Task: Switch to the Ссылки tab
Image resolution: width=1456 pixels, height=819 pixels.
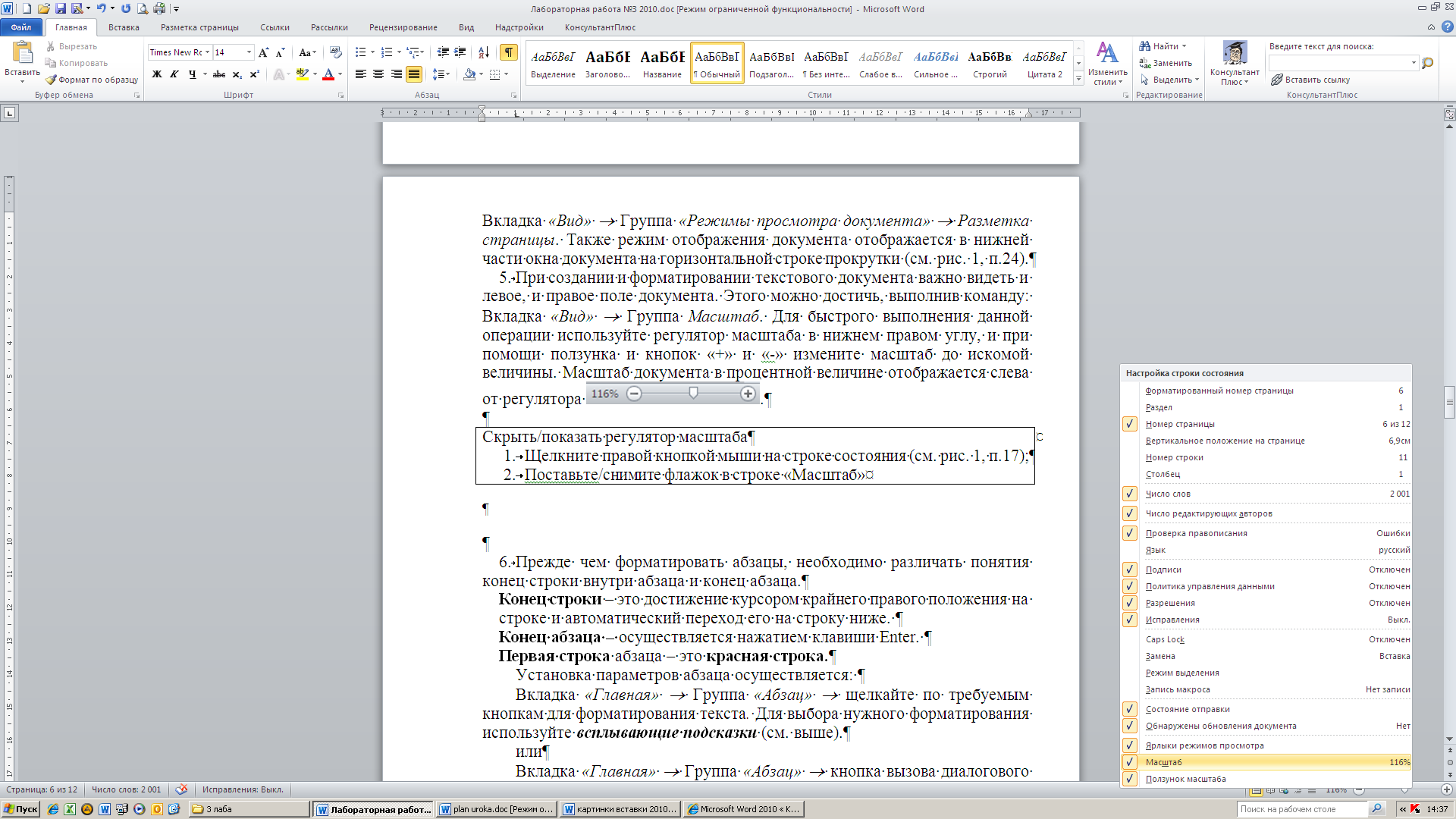Action: point(275,27)
